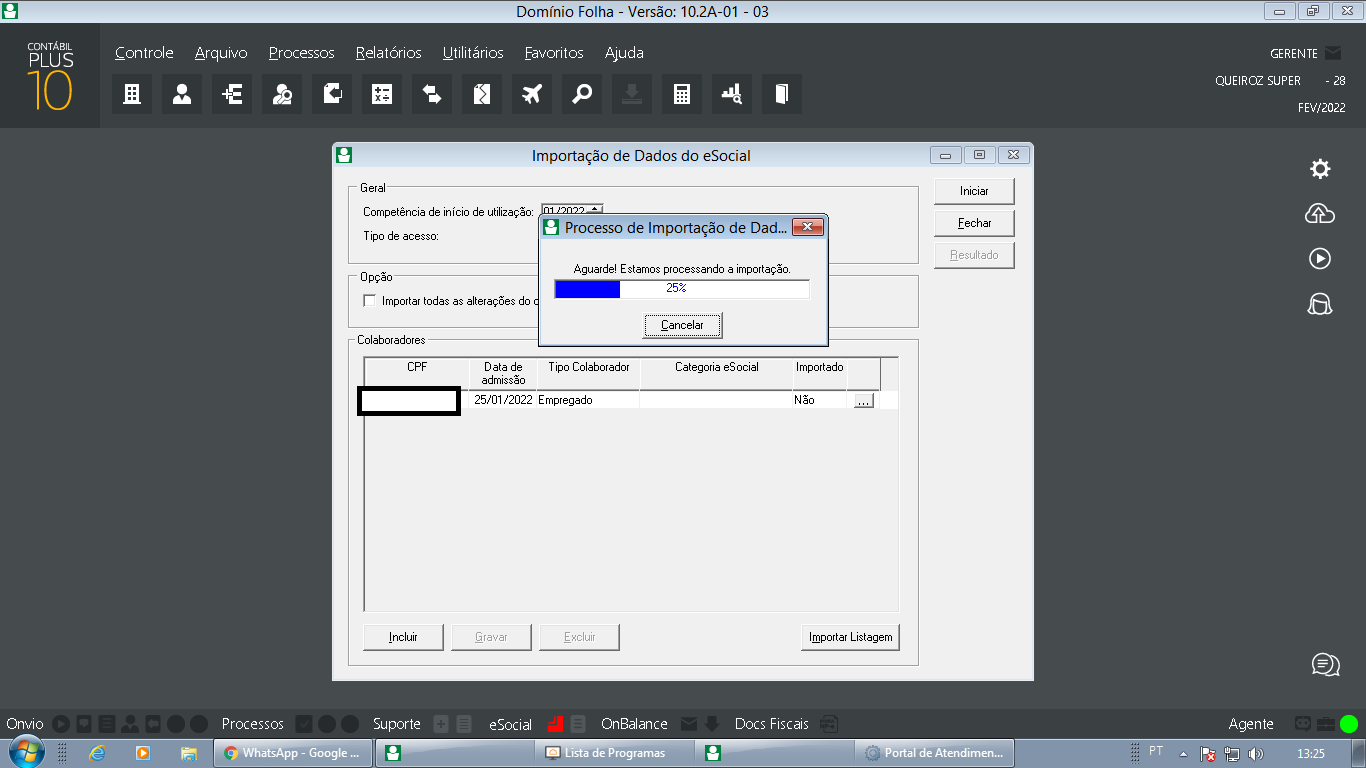Select the 25/01/2022 admission date cell

coord(503,400)
